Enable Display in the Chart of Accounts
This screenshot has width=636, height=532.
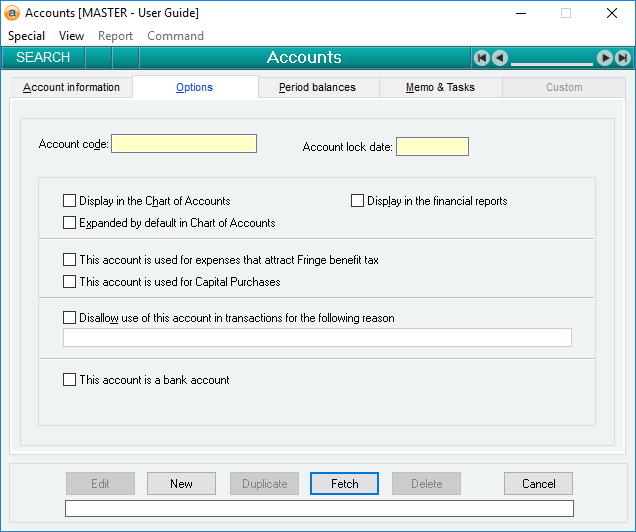click(70, 201)
